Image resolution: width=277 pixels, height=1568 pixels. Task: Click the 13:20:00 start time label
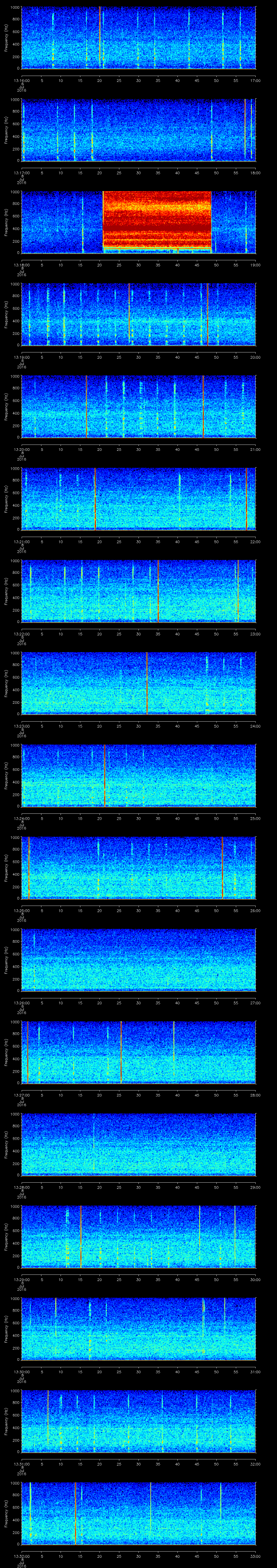click(22, 449)
